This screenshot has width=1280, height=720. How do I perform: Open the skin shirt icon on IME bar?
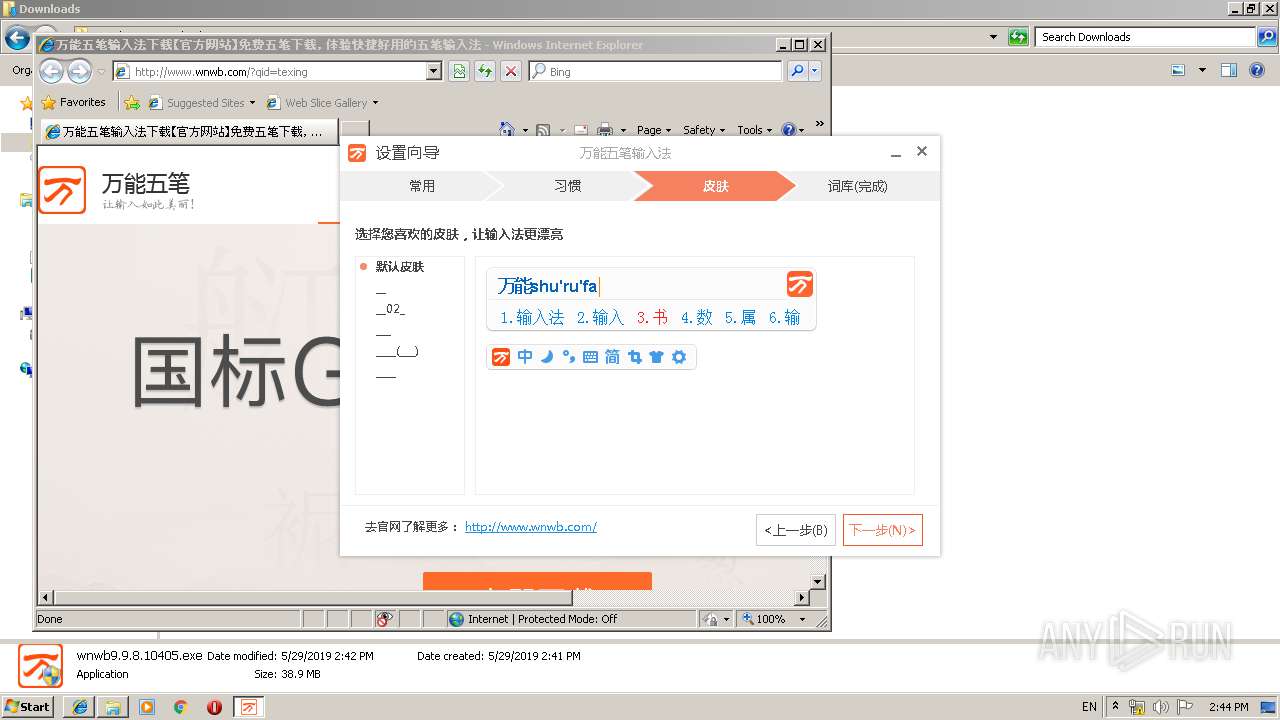click(x=656, y=357)
